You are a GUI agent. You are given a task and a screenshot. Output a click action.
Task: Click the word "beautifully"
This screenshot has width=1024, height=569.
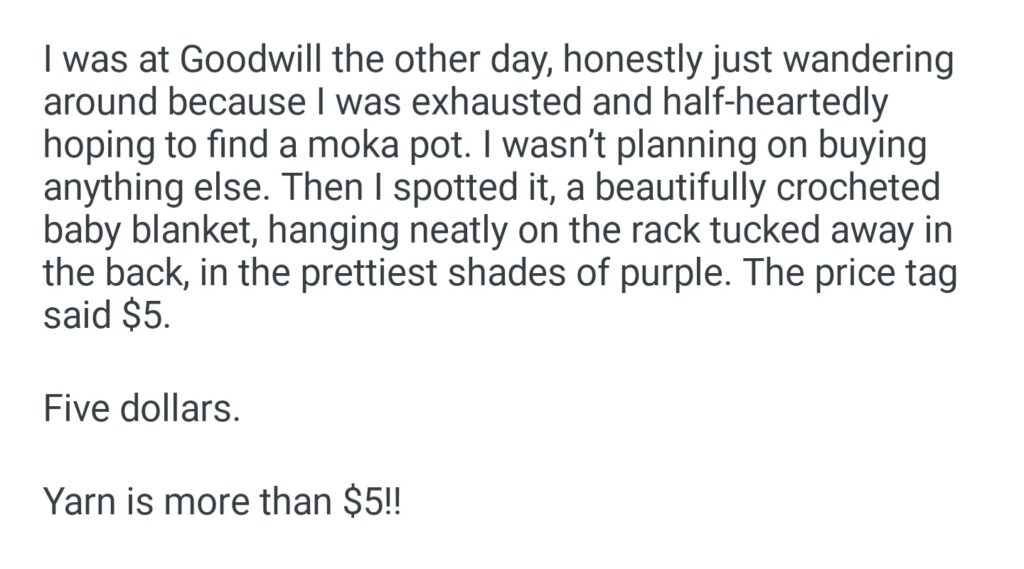[x=656, y=188]
